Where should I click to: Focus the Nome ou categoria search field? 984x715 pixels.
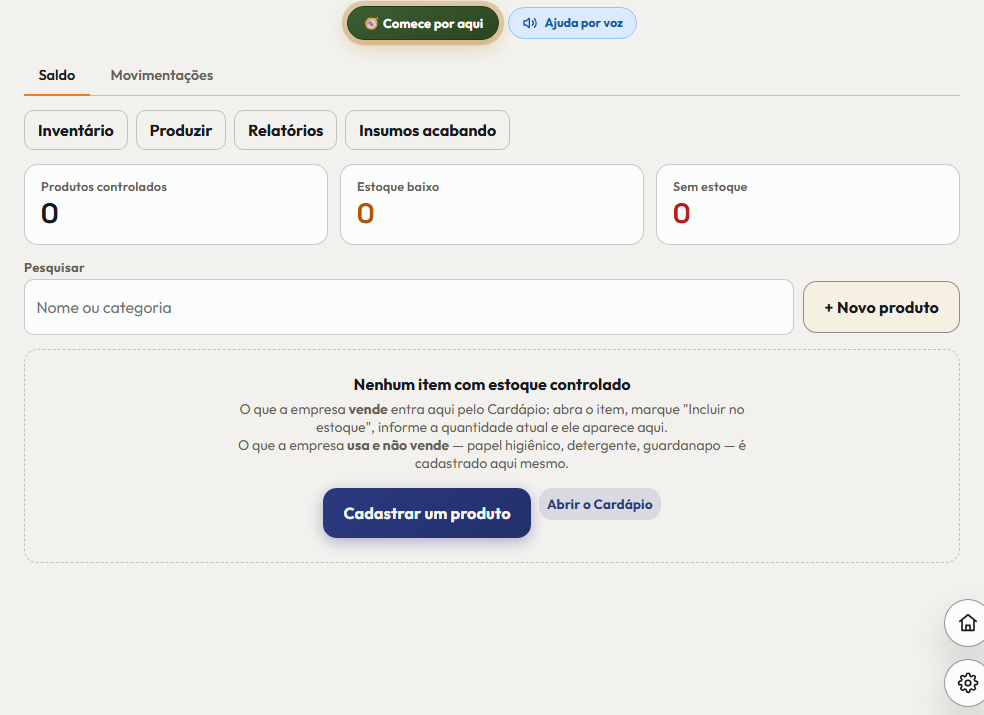(x=409, y=307)
